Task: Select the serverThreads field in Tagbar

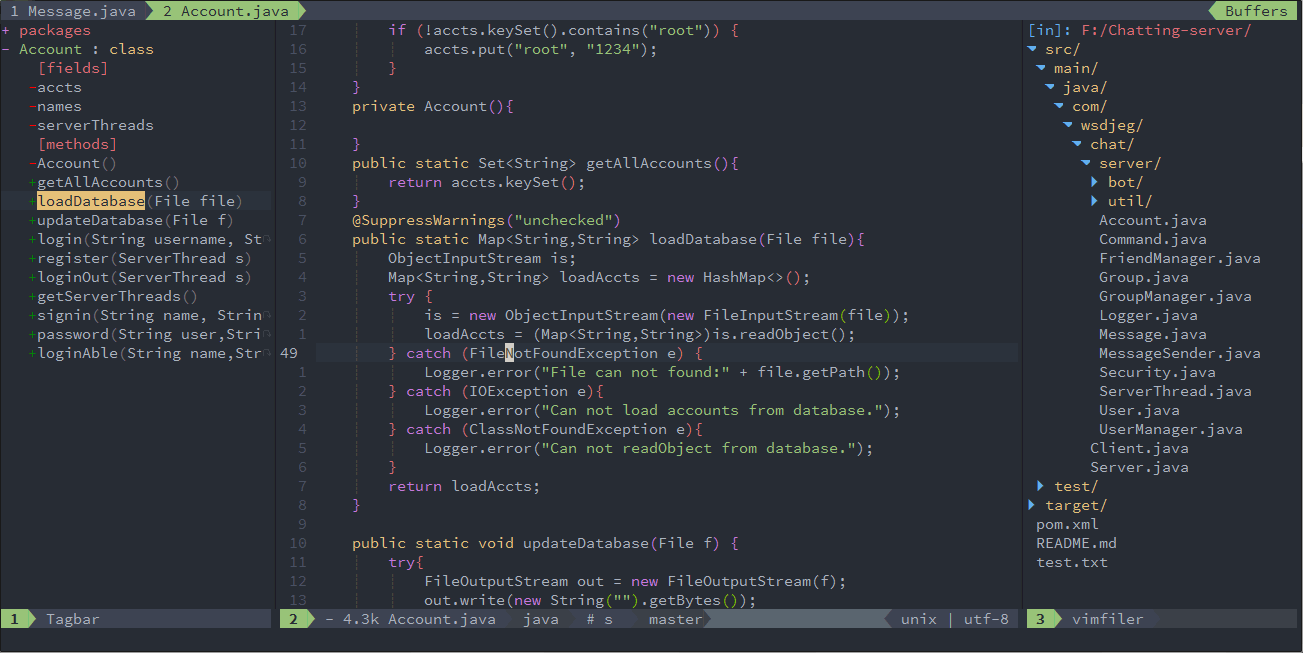Action: click(95, 125)
